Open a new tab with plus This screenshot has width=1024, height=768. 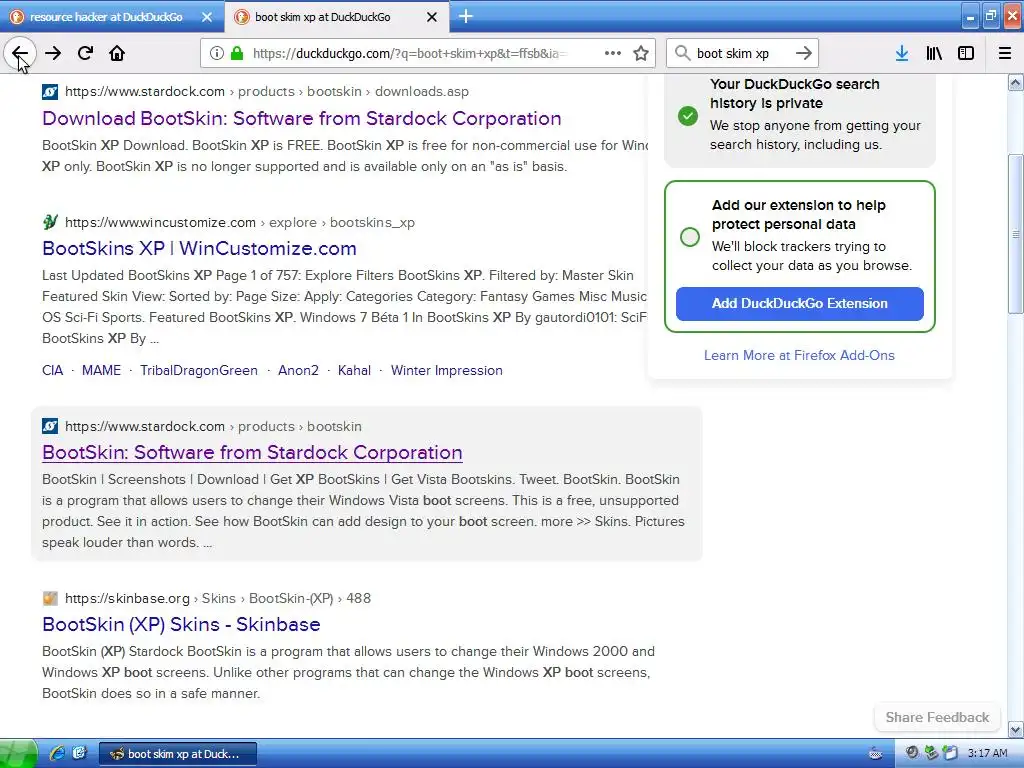466,17
